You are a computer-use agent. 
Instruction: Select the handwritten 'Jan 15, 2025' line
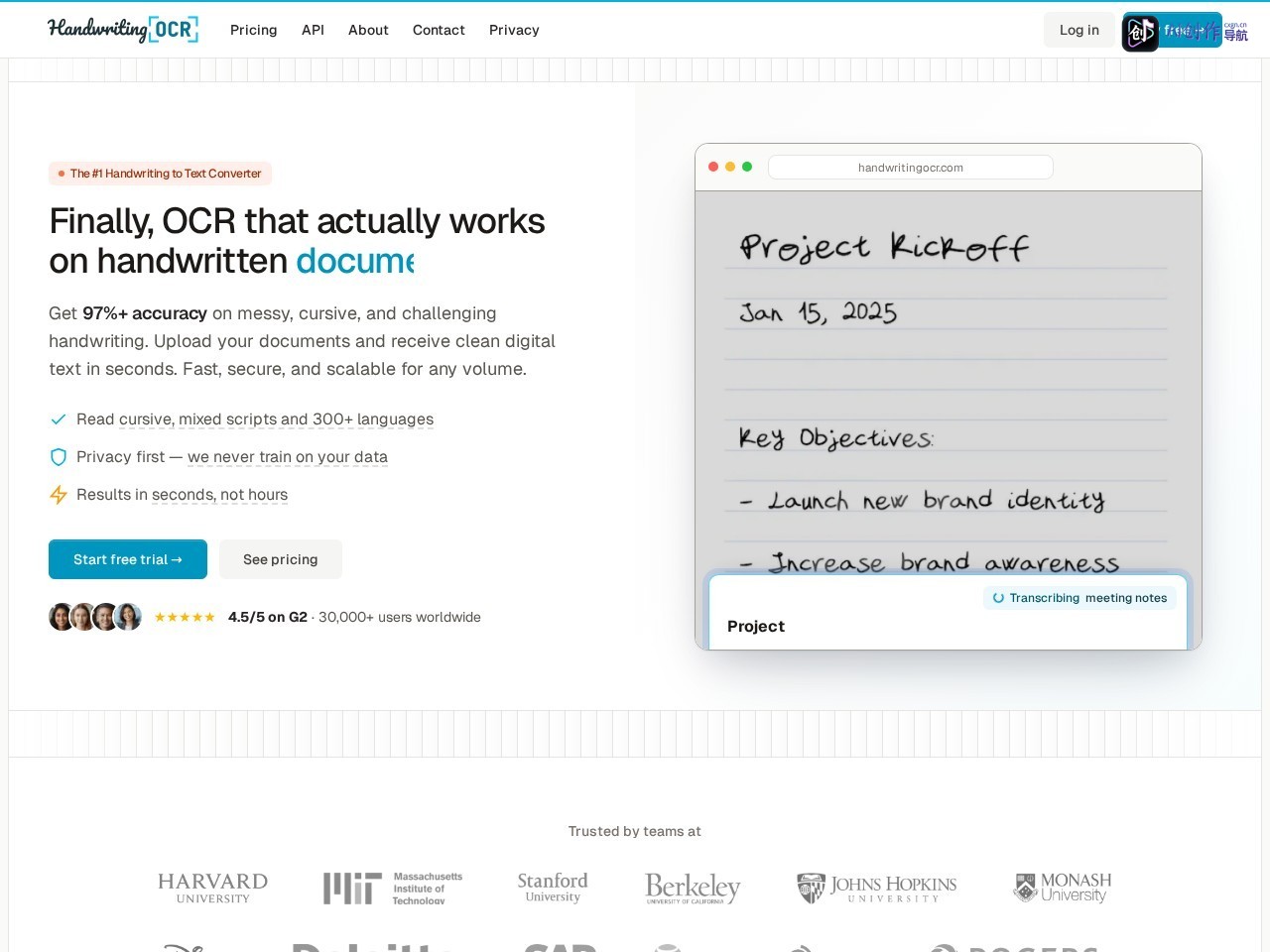click(x=819, y=312)
